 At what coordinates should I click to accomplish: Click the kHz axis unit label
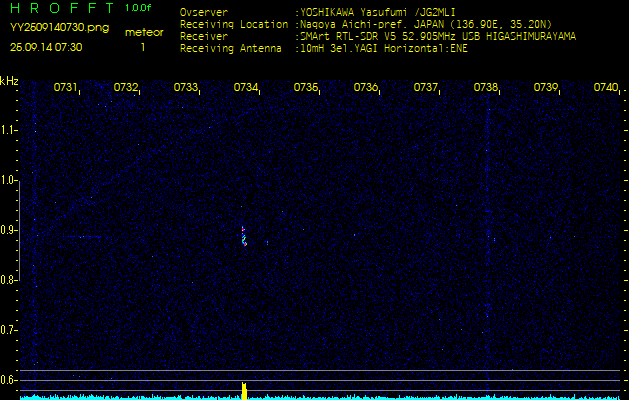10,81
